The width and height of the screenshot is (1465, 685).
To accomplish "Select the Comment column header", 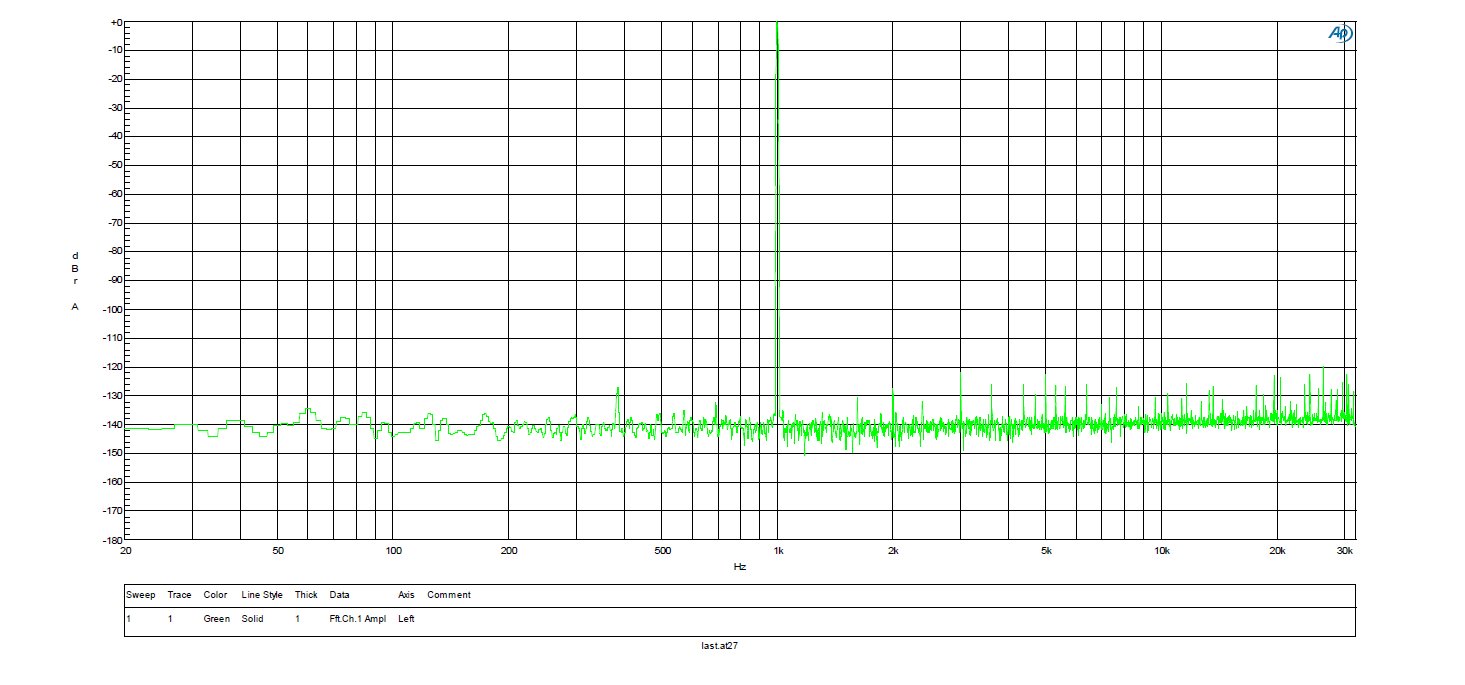I will click(449, 595).
